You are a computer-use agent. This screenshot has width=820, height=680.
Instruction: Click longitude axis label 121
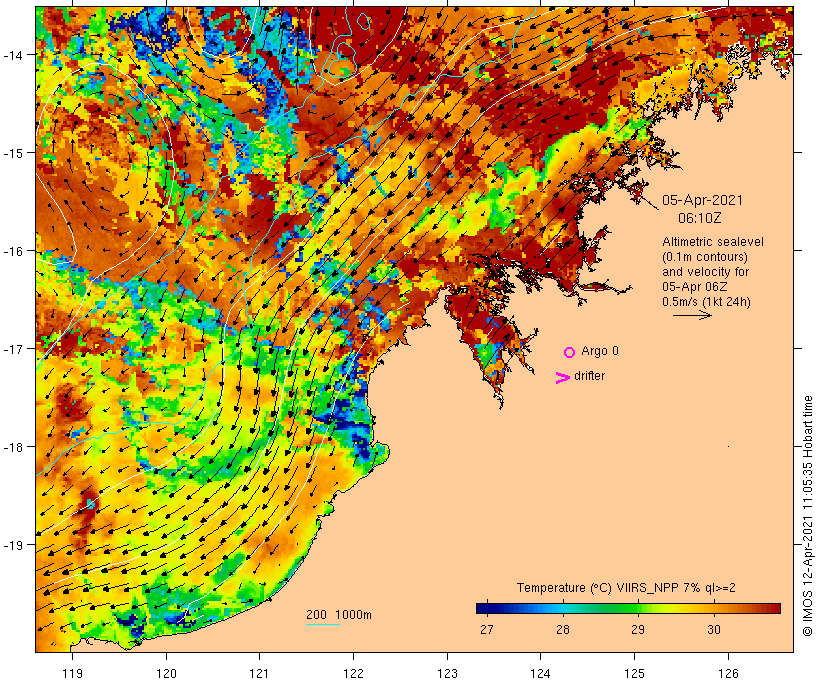(259, 673)
